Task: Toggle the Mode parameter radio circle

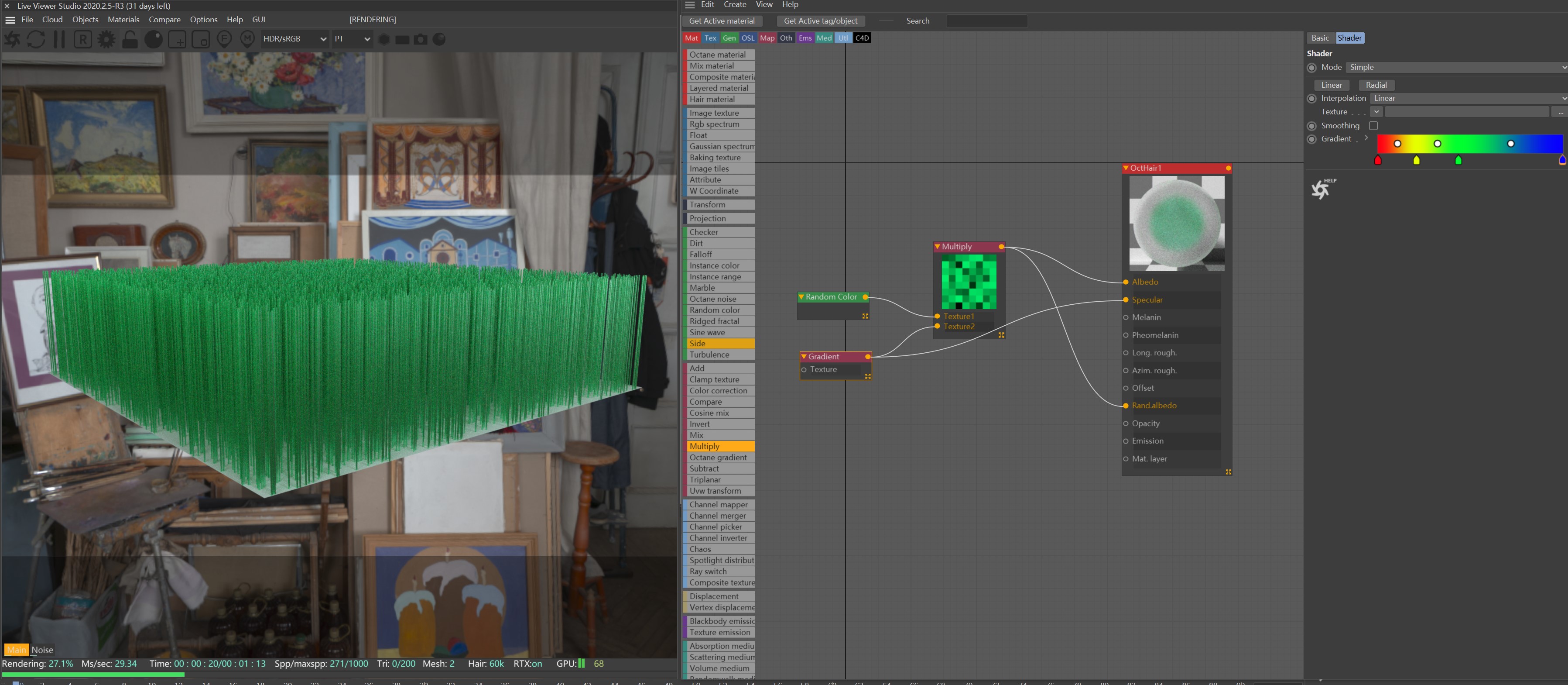Action: coord(1312,68)
